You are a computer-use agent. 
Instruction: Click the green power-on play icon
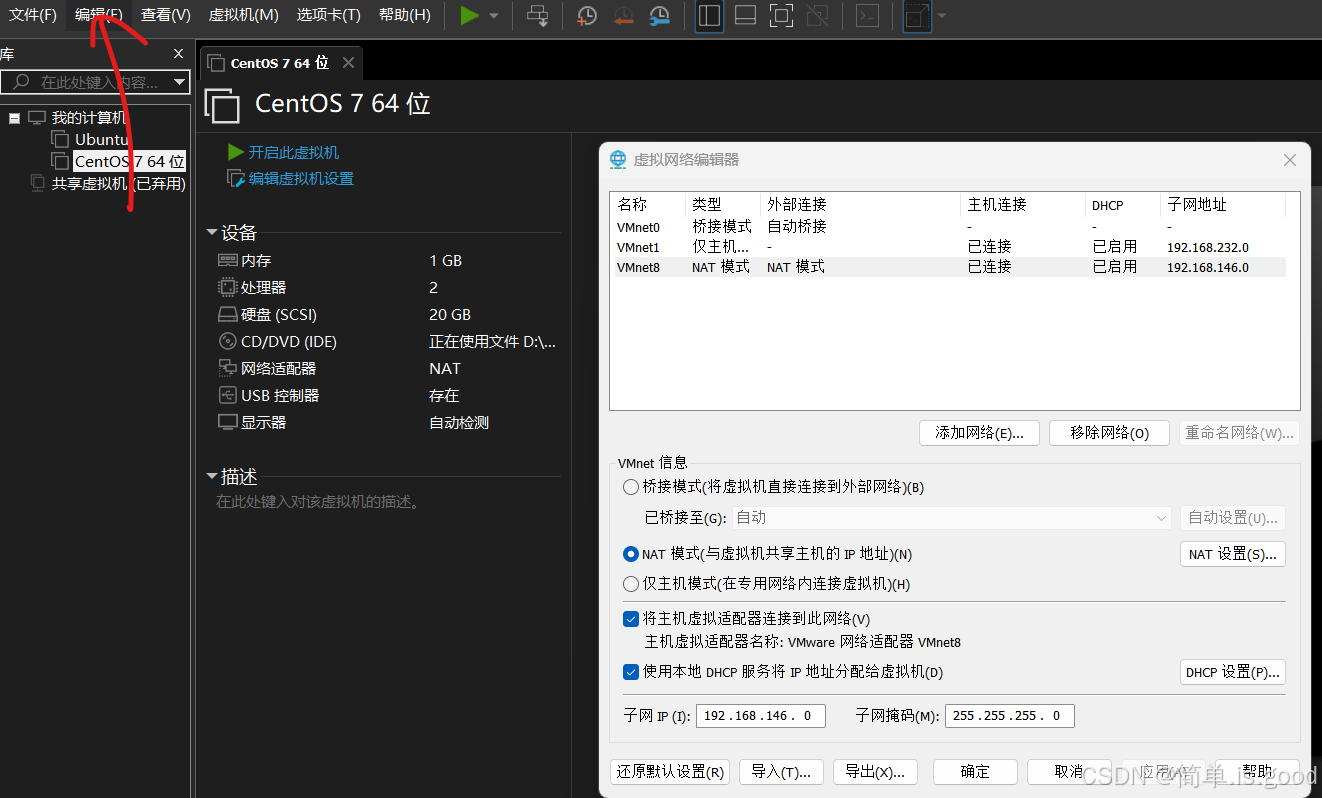[x=469, y=16]
